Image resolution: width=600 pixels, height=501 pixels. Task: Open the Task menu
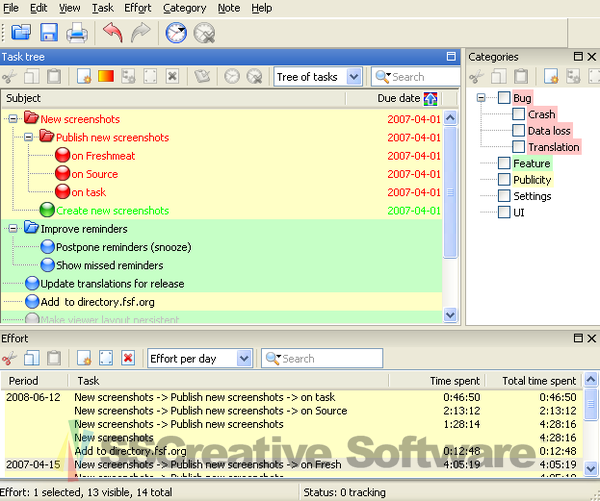(x=103, y=8)
